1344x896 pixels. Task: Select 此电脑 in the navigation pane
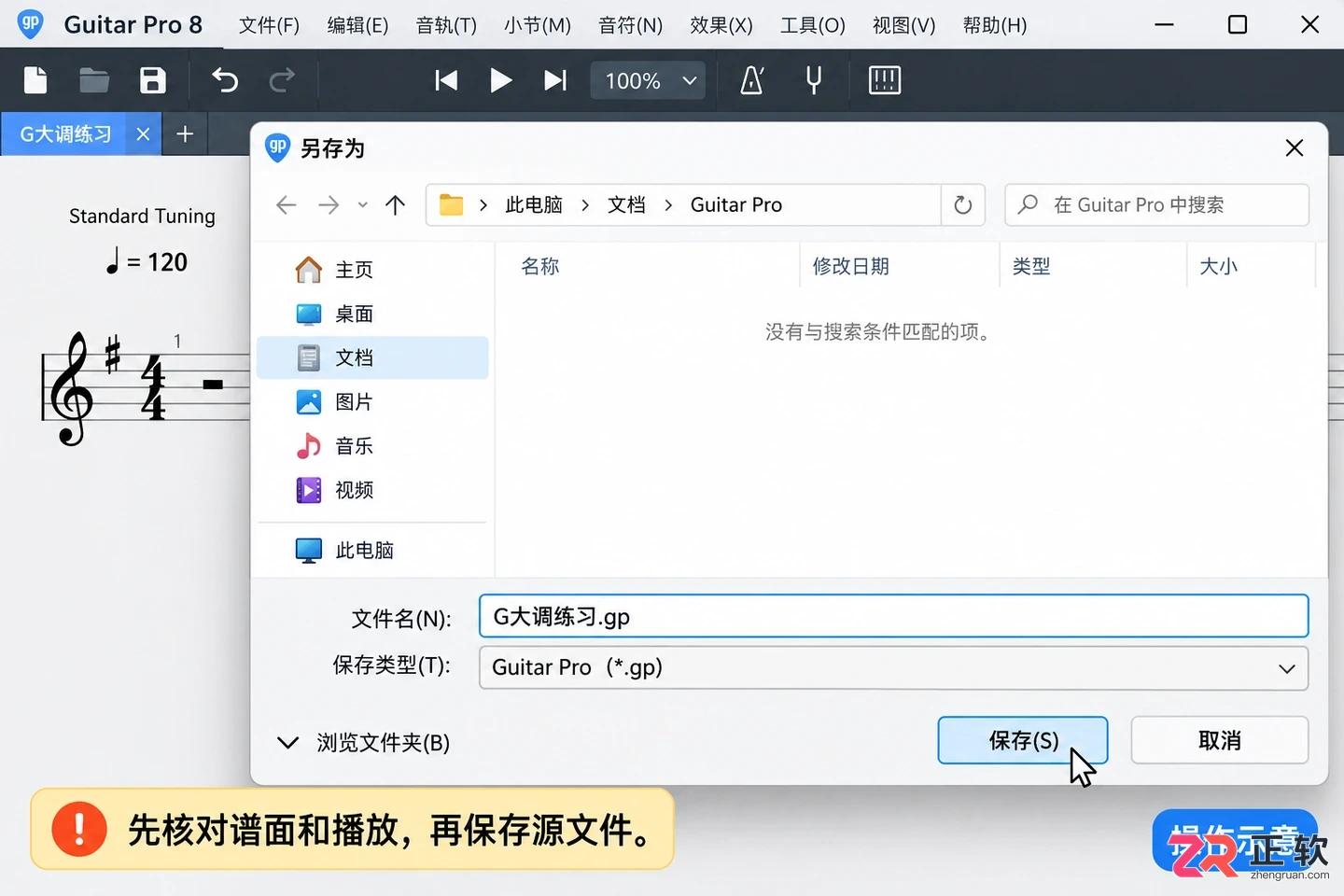point(372,551)
